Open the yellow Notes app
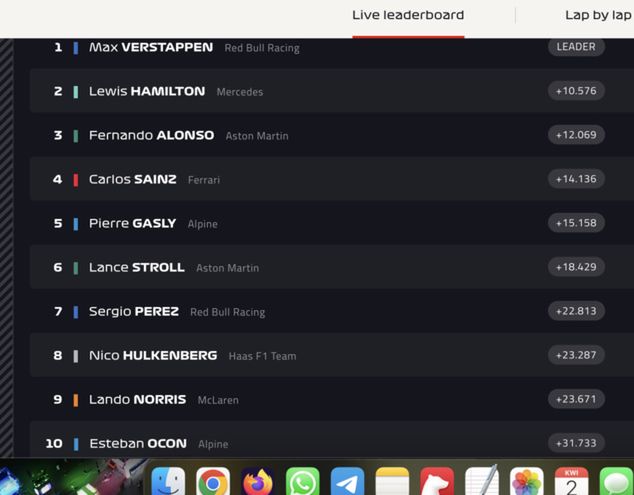The width and height of the screenshot is (634, 495). pos(392,481)
